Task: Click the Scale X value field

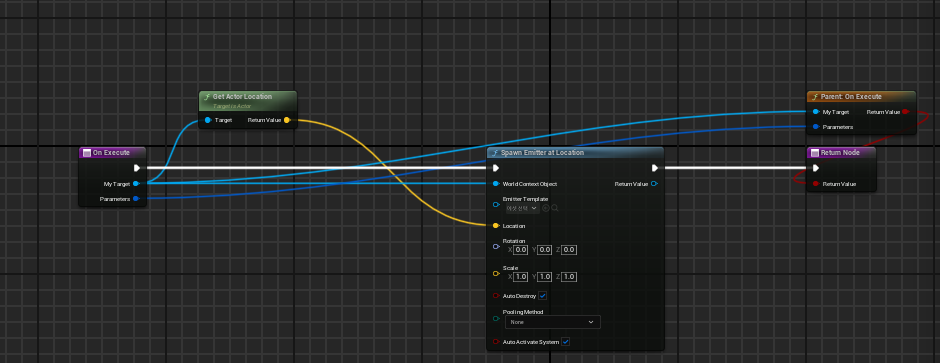Action: coord(520,277)
